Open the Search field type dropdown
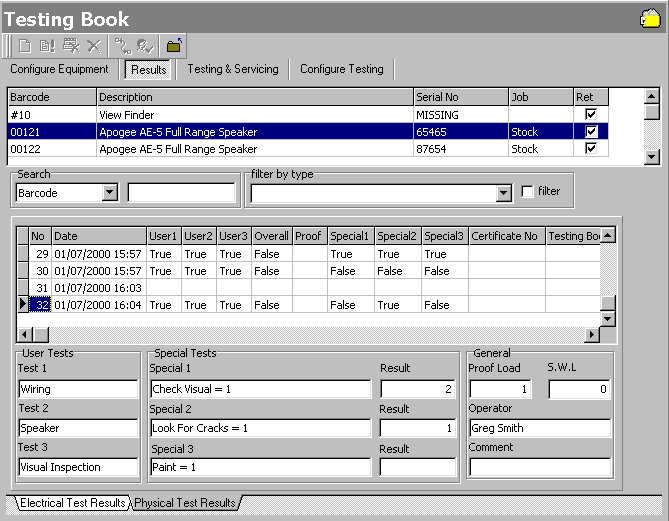669x521 pixels. [x=109, y=192]
